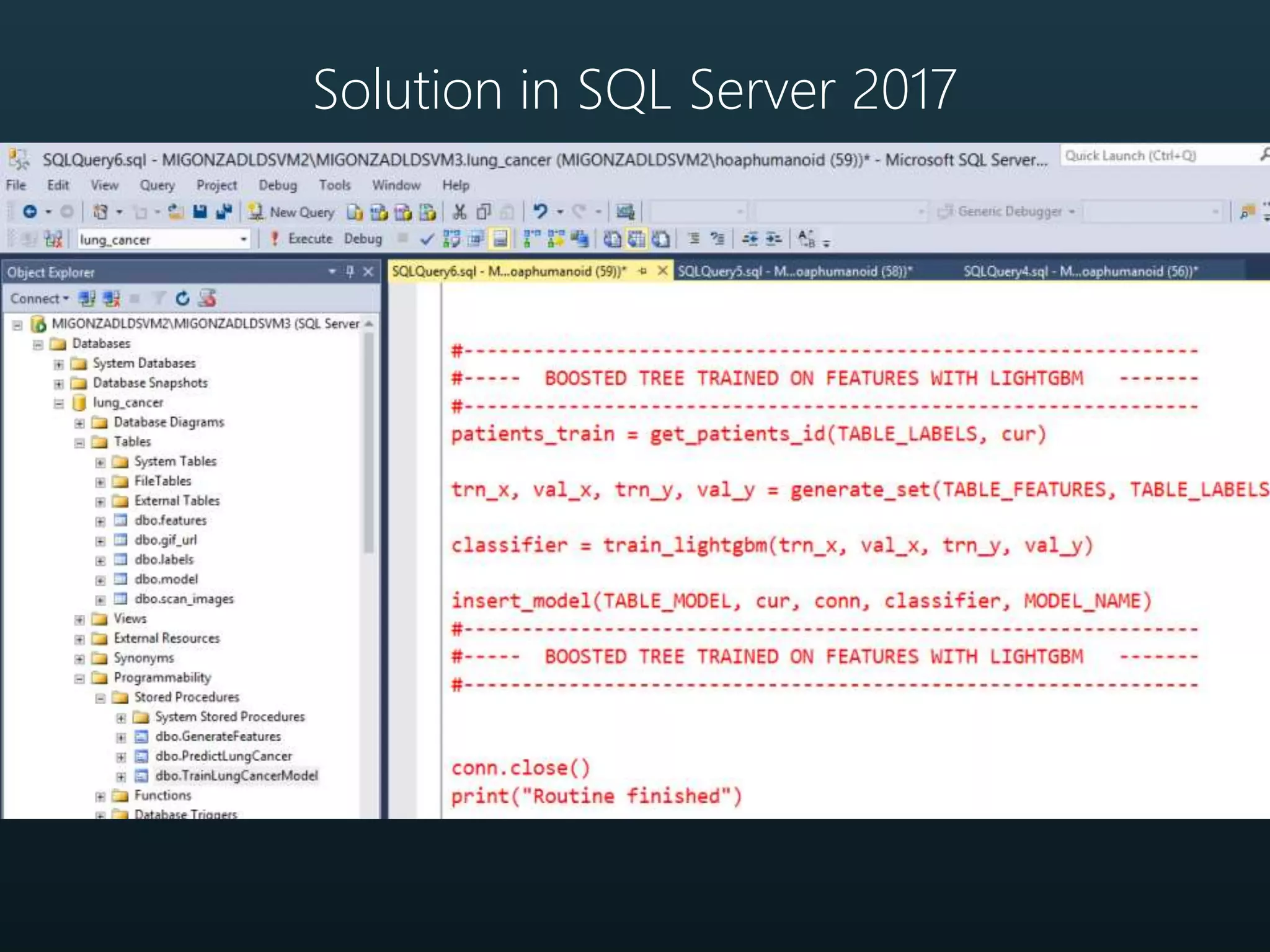Click Display Estimated Execution Plan icon
1270x952 pixels.
[x=451, y=239]
